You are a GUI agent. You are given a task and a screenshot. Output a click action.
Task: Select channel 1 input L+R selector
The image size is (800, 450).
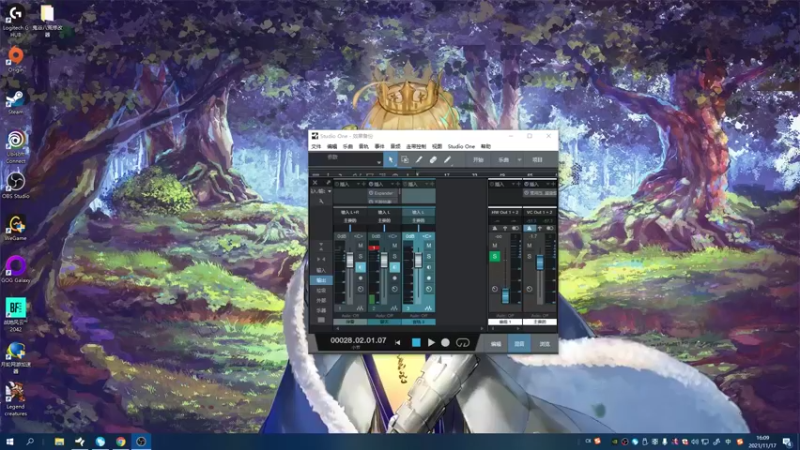(x=350, y=212)
